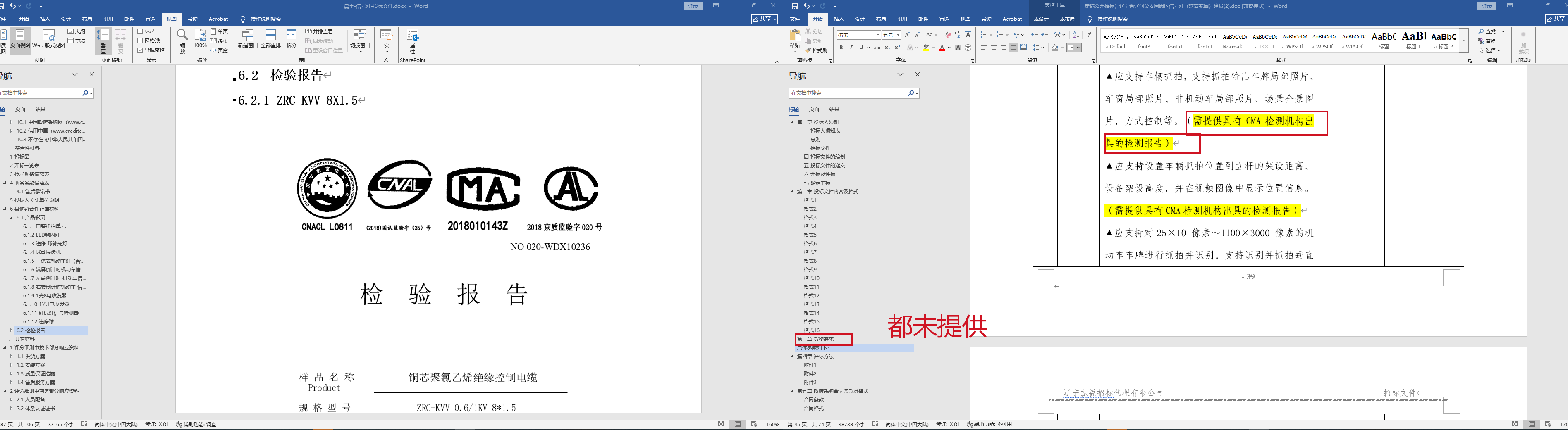Toggle View Side by Side (并排查看) in left window
Viewport: 1568px width, 430px height.
click(320, 31)
